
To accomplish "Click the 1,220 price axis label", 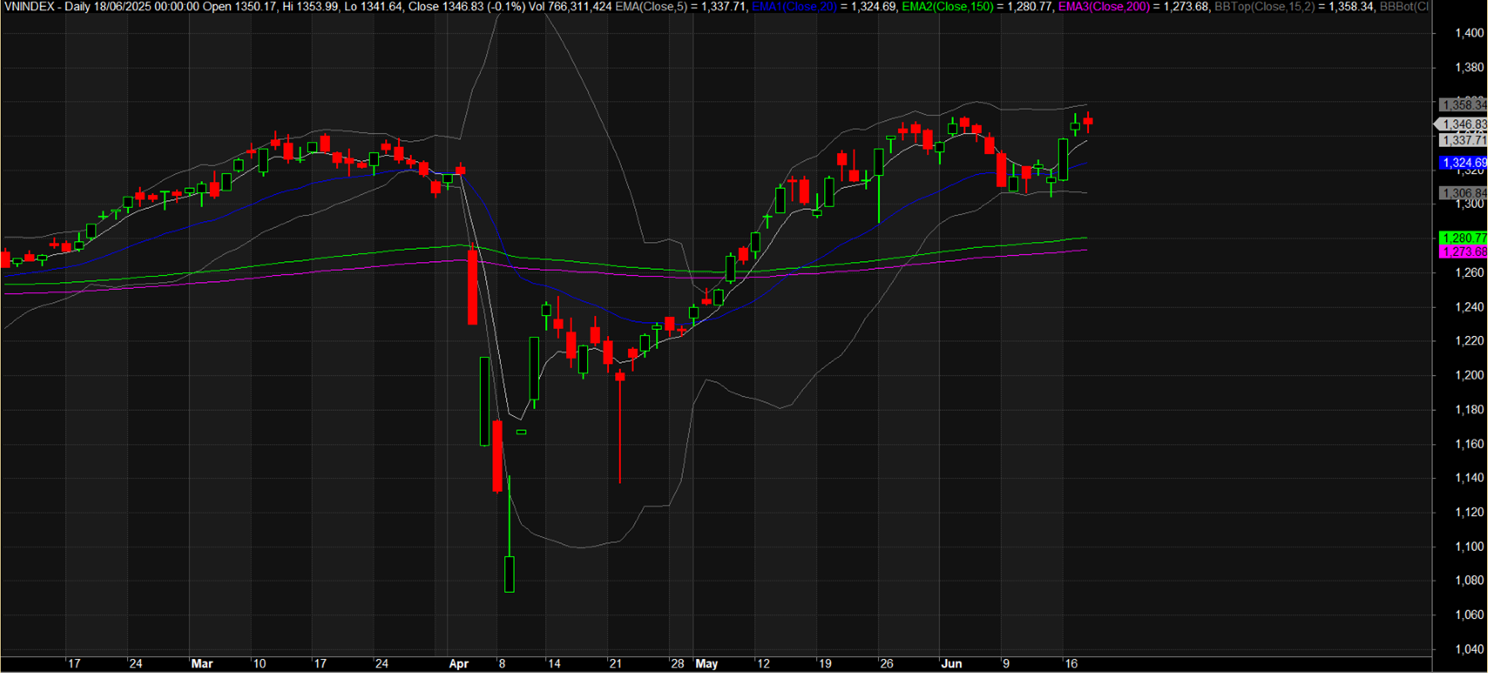I will click(x=1469, y=341).
